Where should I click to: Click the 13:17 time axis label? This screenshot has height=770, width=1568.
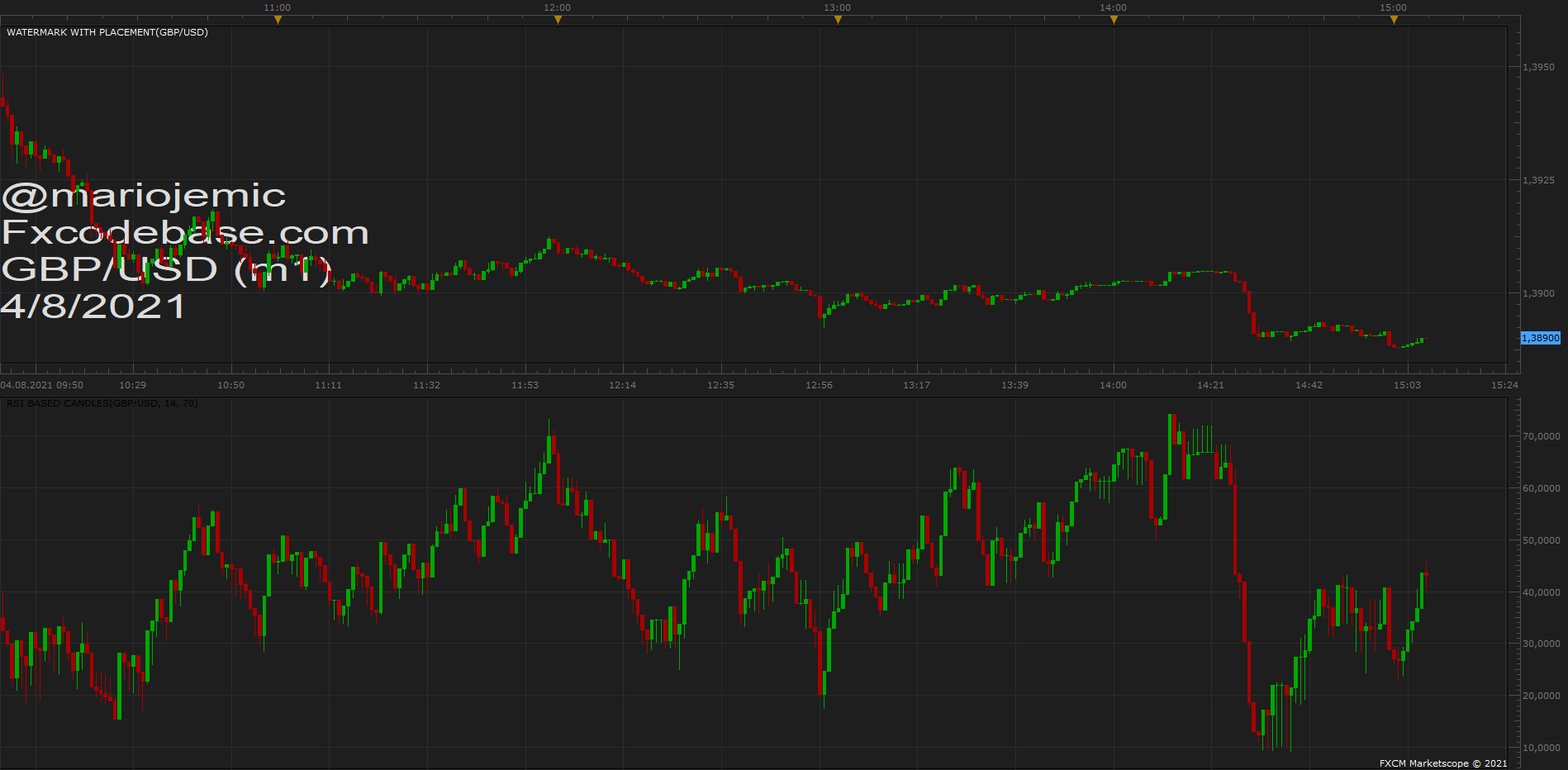916,385
